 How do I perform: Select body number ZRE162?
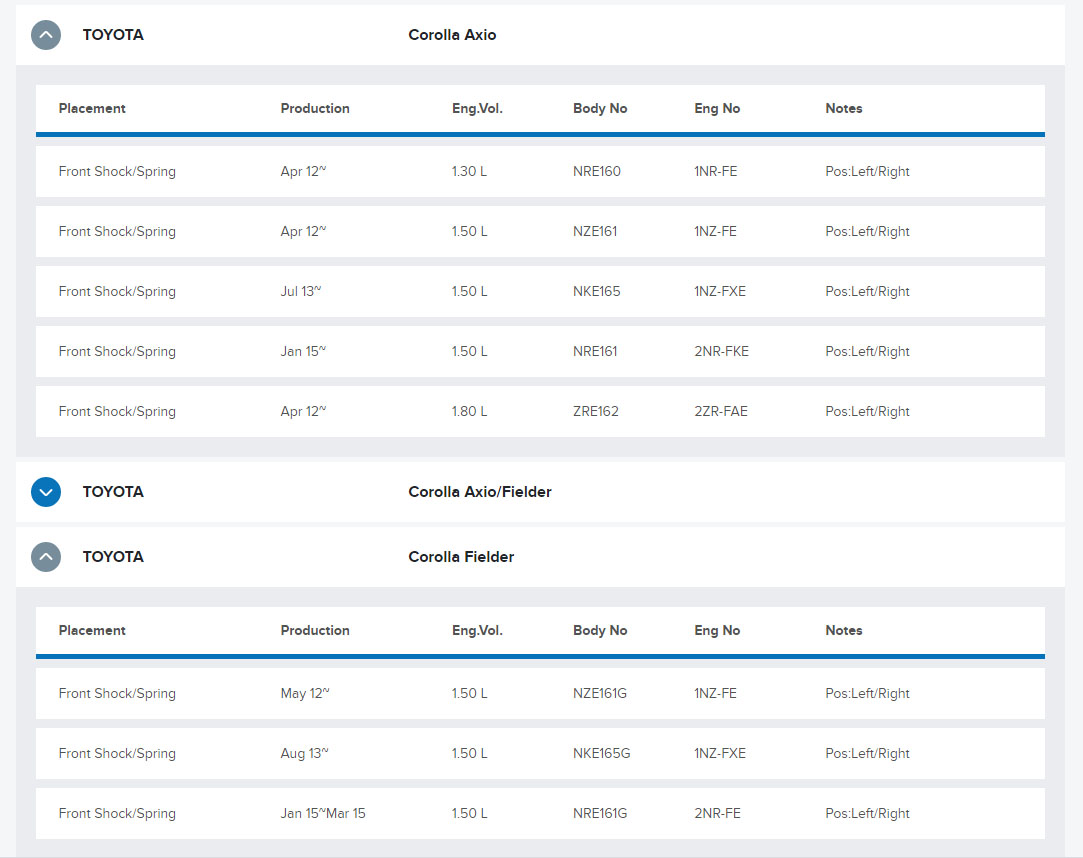(x=595, y=412)
